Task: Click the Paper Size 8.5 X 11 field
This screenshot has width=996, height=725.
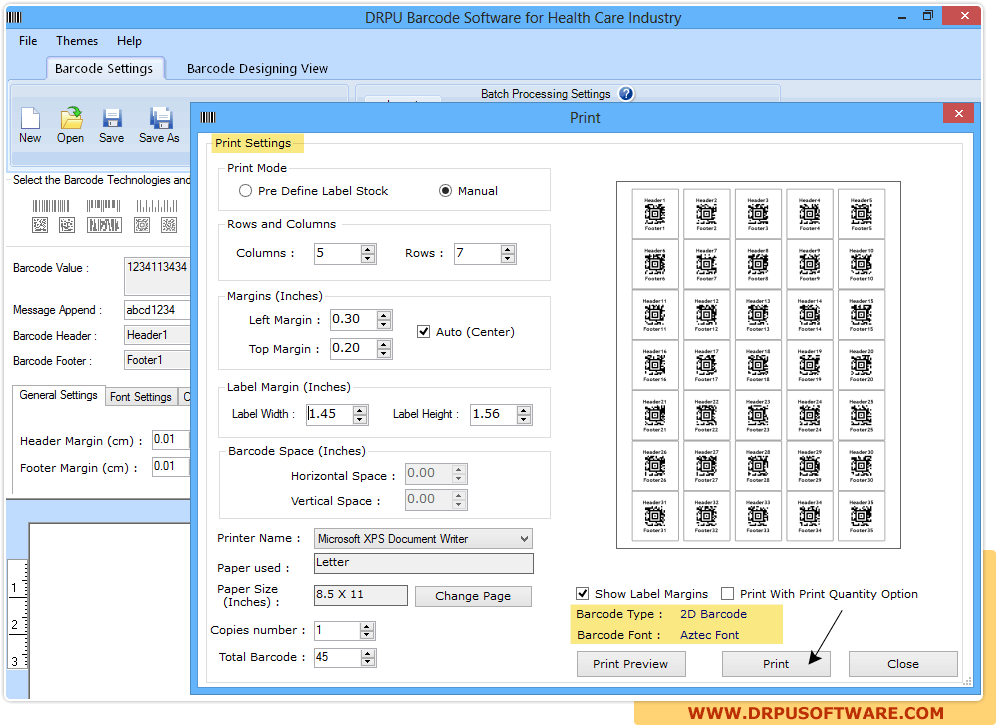Action: (x=361, y=595)
